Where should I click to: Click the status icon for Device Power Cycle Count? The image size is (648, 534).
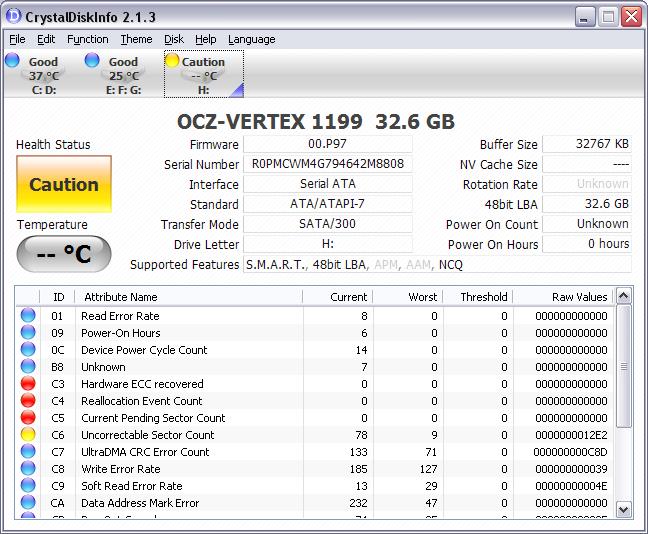click(x=28, y=349)
